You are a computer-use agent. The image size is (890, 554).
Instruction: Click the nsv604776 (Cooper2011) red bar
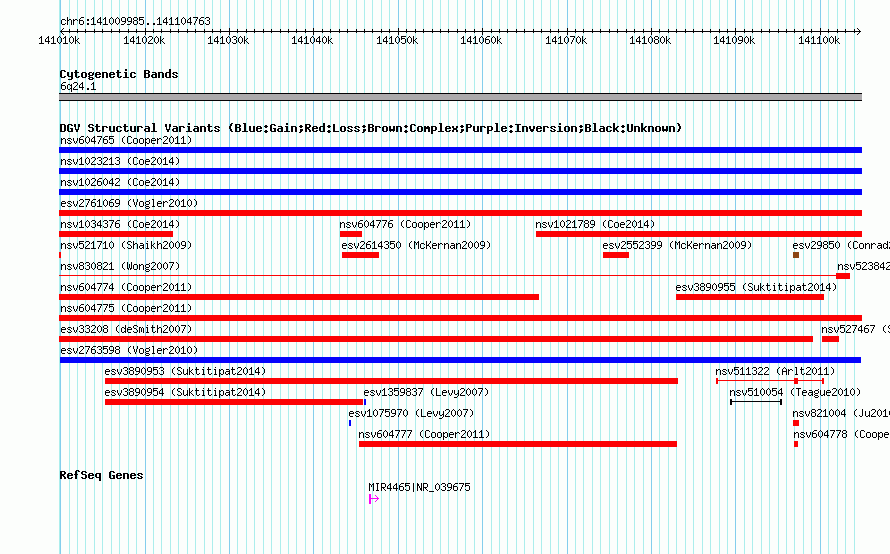click(x=351, y=234)
